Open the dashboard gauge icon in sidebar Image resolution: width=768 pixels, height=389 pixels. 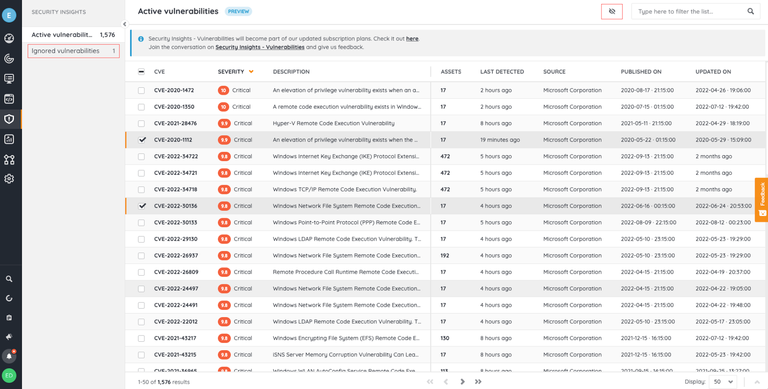pyautogui.click(x=9, y=39)
